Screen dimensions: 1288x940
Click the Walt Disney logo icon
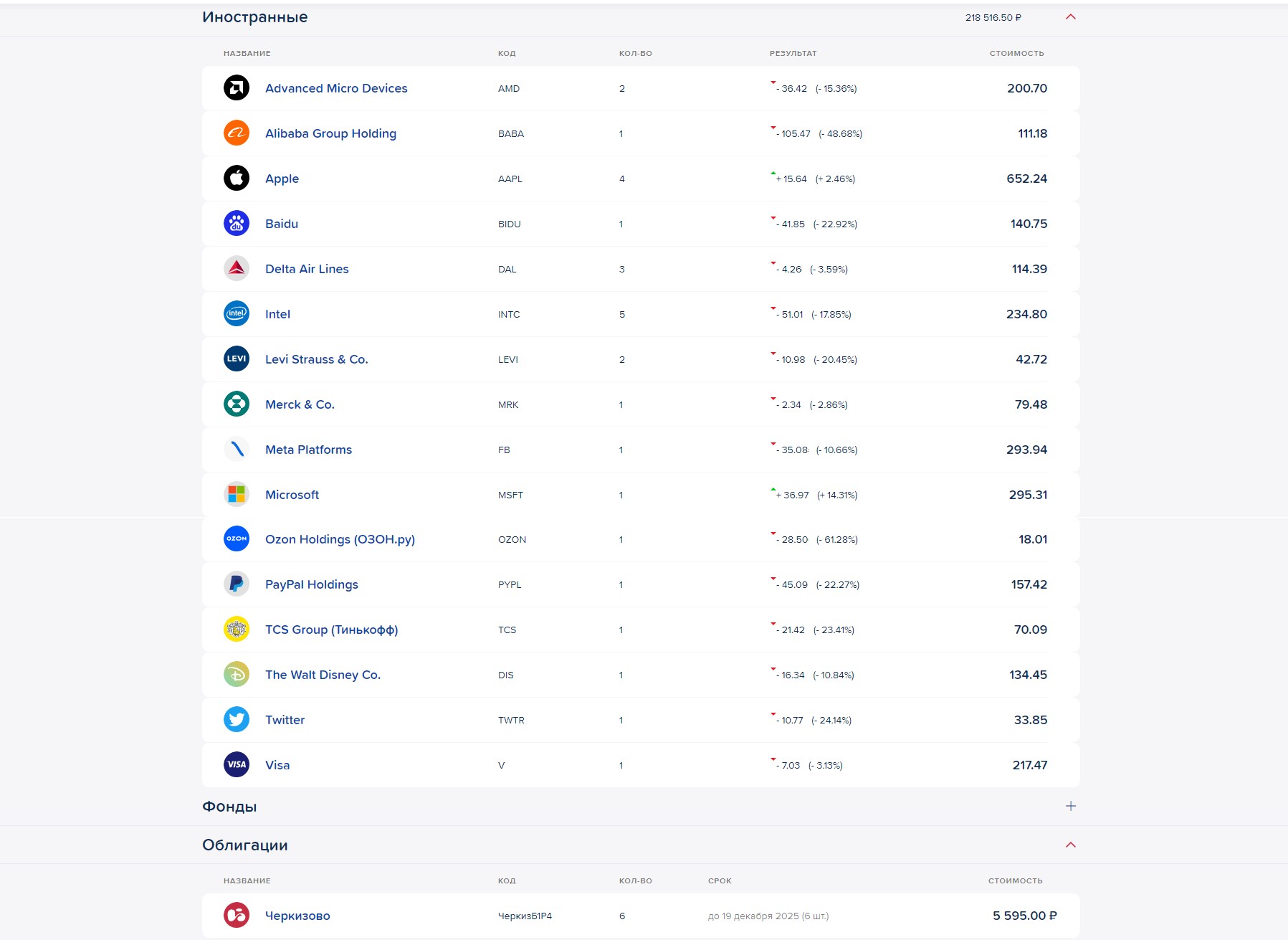pyautogui.click(x=237, y=675)
